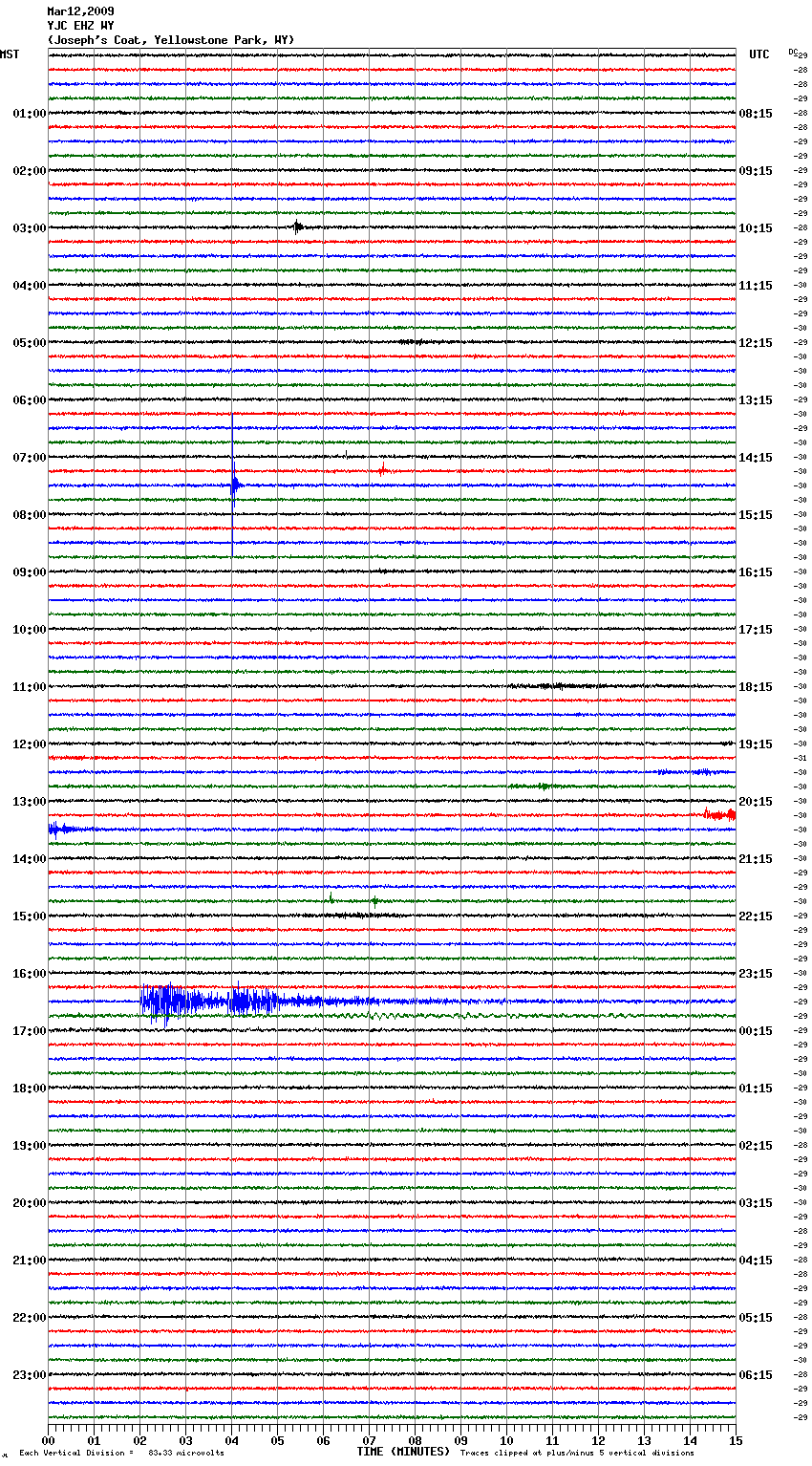812x1466 pixels.
Task: Select the "MST" column label
Action: coord(10,54)
